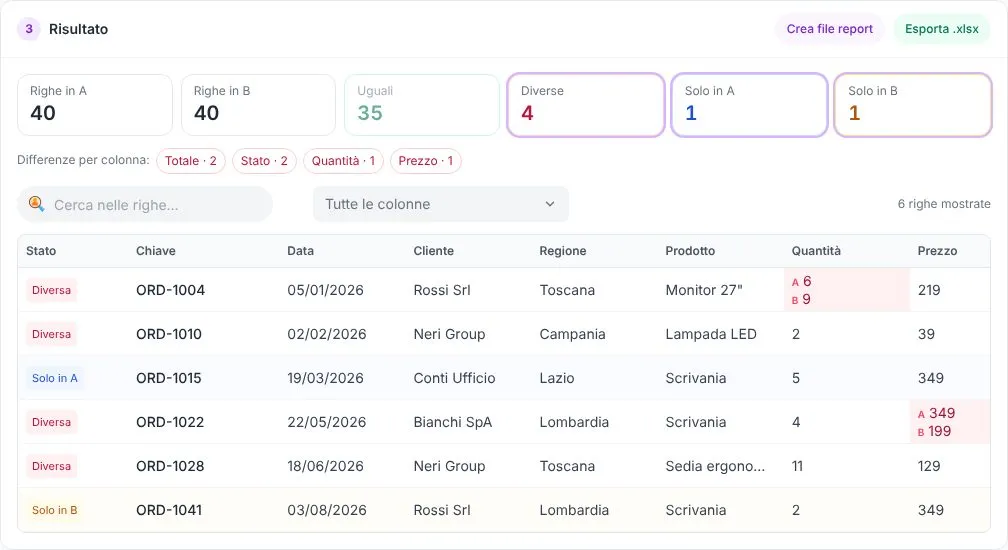Toggle the Solo in B filter card
The height and width of the screenshot is (550, 1008).
pyautogui.click(x=913, y=105)
